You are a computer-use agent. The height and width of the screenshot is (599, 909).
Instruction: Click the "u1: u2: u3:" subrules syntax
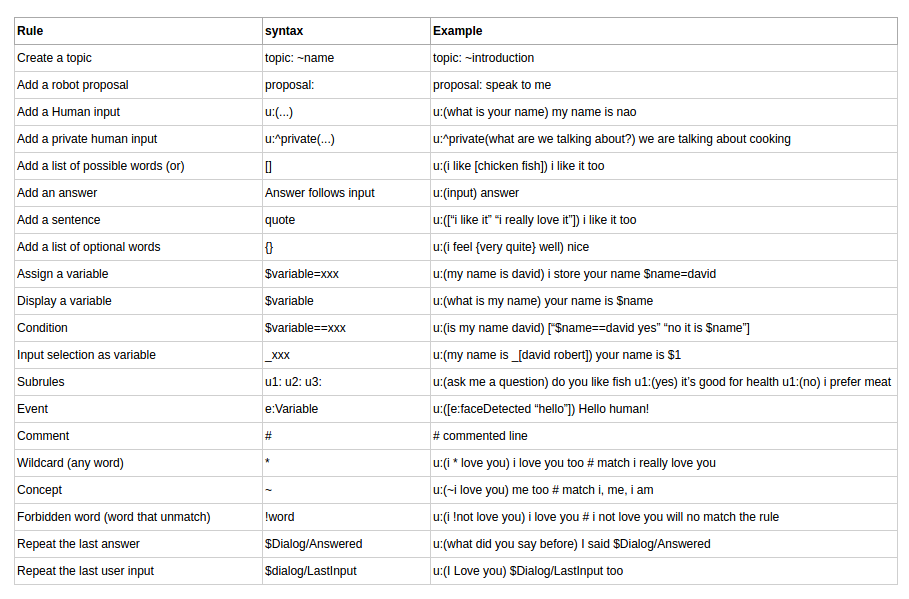coord(292,382)
